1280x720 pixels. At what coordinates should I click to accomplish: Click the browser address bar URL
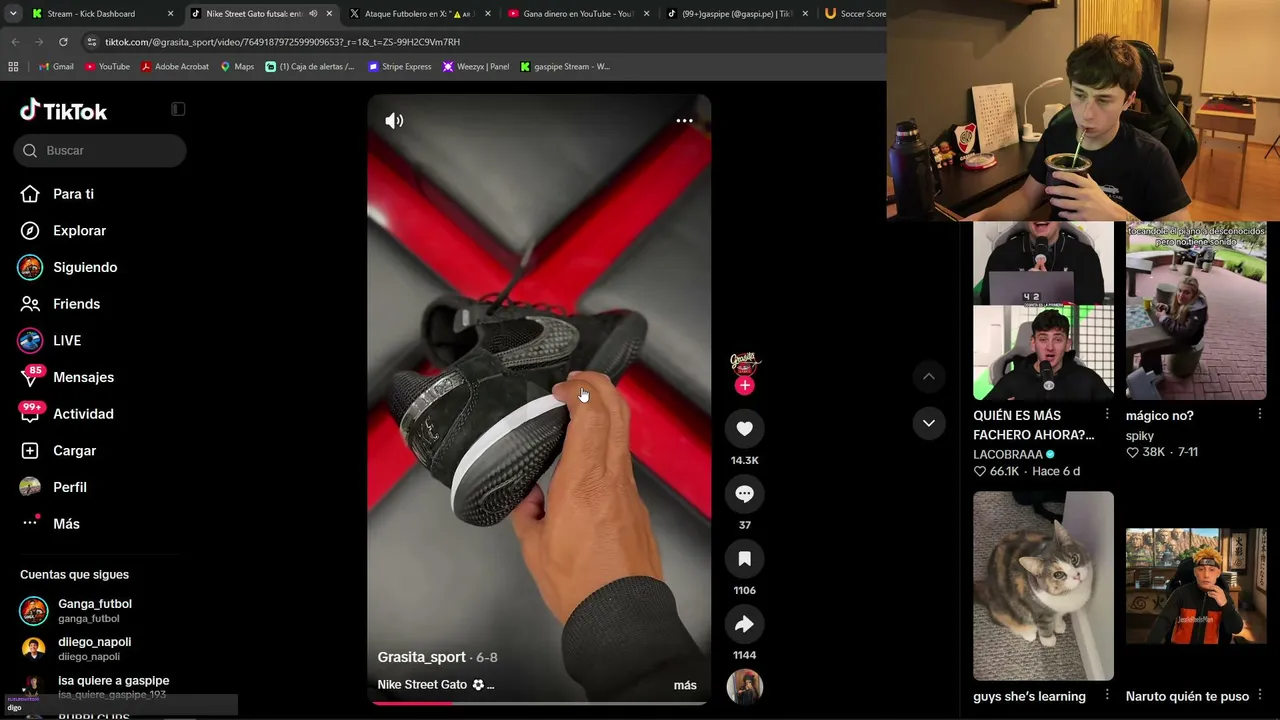point(282,42)
